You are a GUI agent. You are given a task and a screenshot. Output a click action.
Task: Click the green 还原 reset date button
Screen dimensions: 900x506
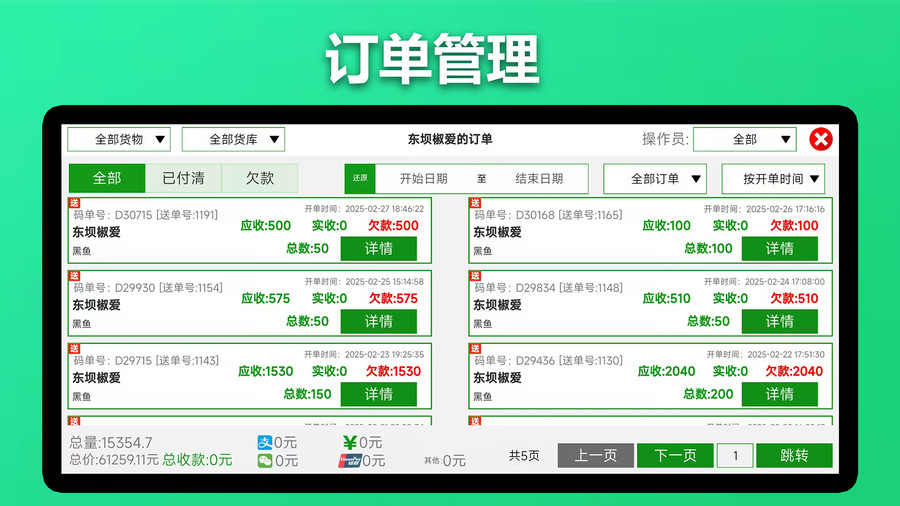[x=359, y=179]
